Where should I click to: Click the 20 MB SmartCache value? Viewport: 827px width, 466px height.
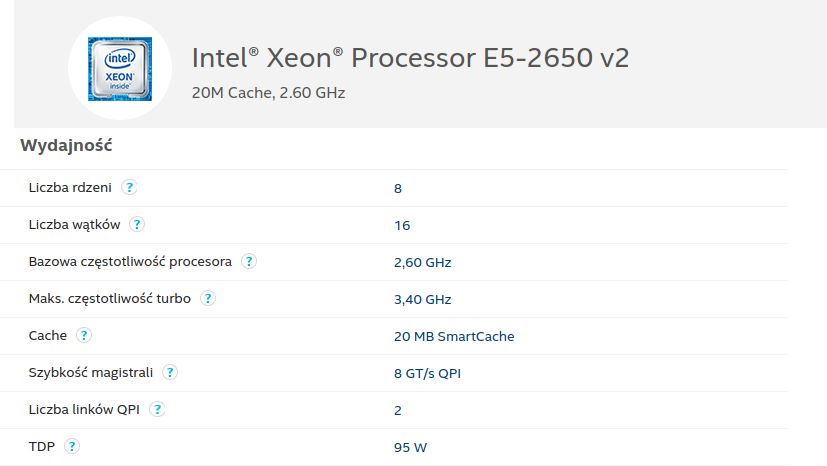point(454,336)
